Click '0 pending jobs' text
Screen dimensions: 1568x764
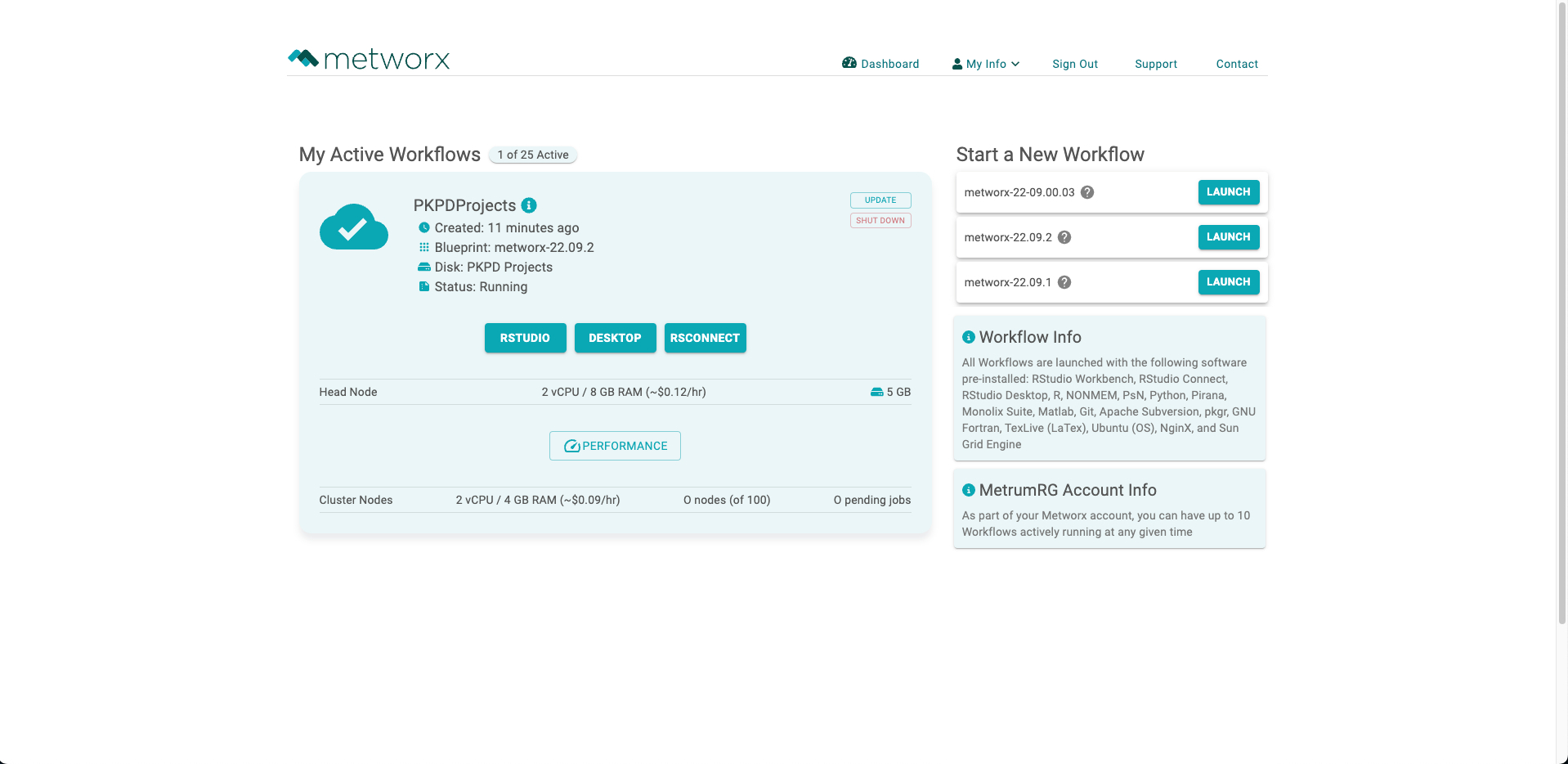coord(872,500)
